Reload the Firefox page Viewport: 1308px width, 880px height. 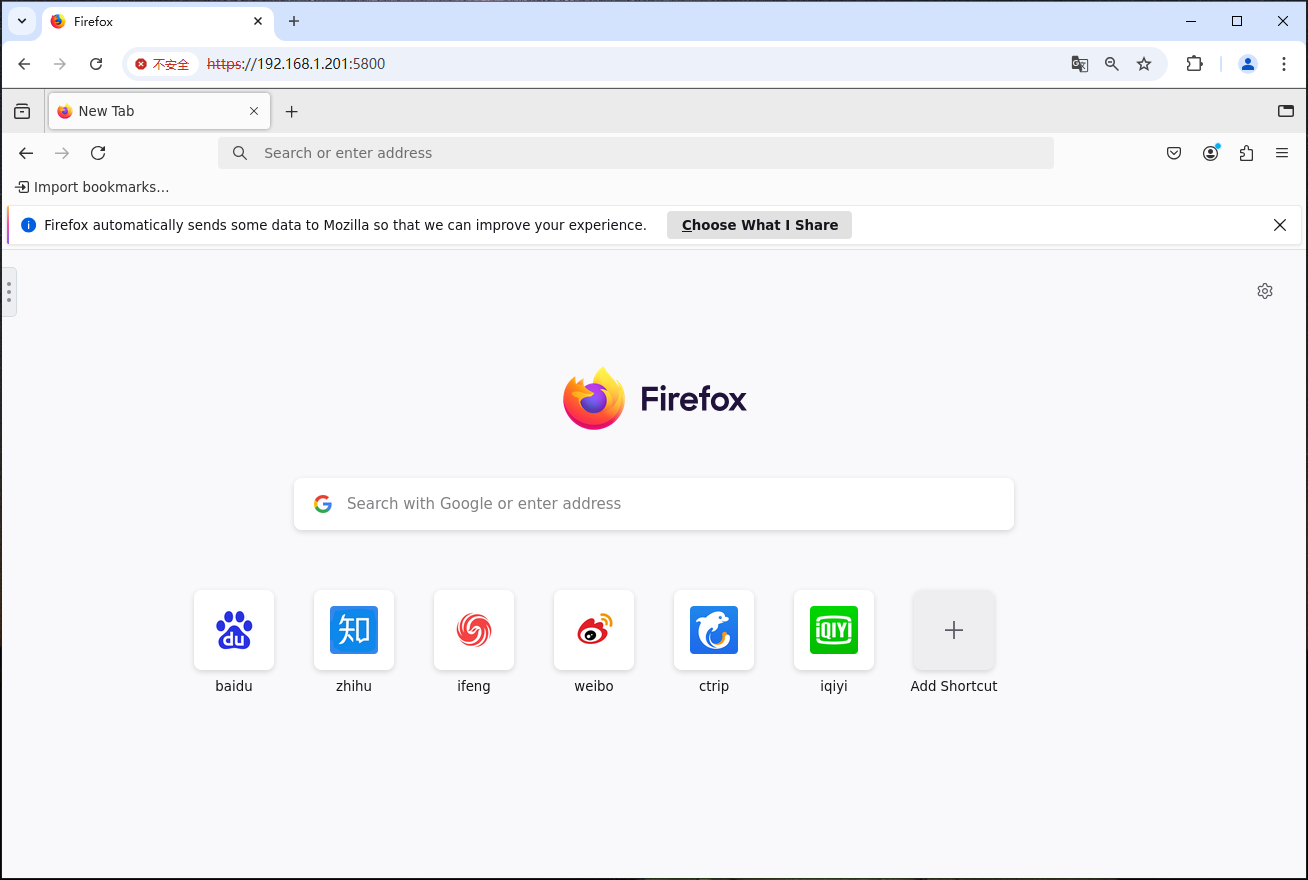coord(97,153)
